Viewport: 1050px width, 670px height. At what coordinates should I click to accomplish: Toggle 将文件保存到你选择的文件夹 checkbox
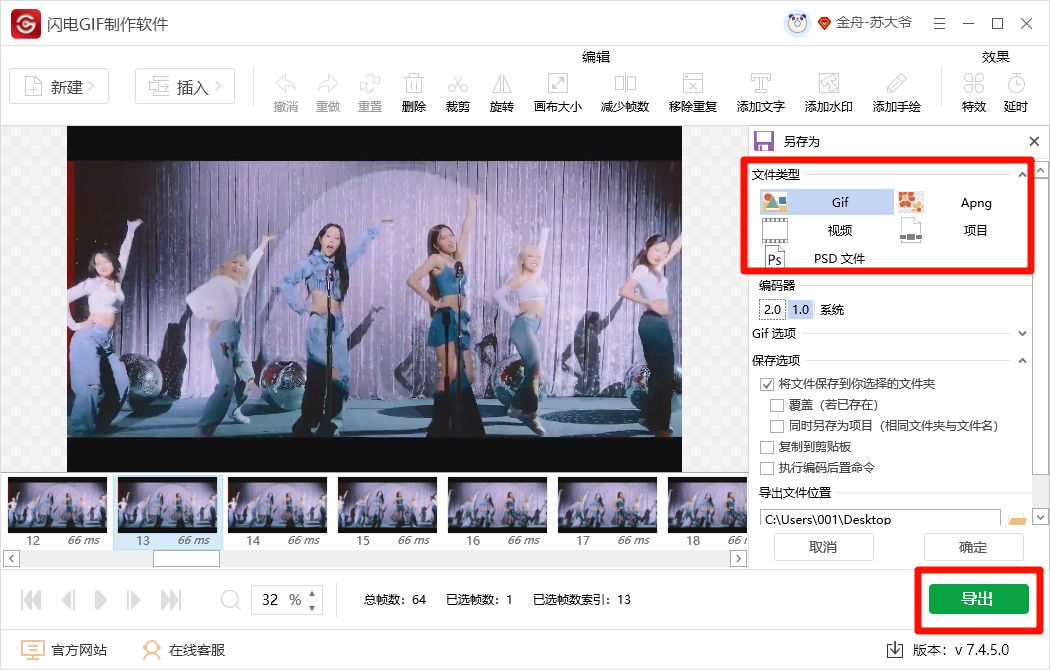[x=767, y=384]
